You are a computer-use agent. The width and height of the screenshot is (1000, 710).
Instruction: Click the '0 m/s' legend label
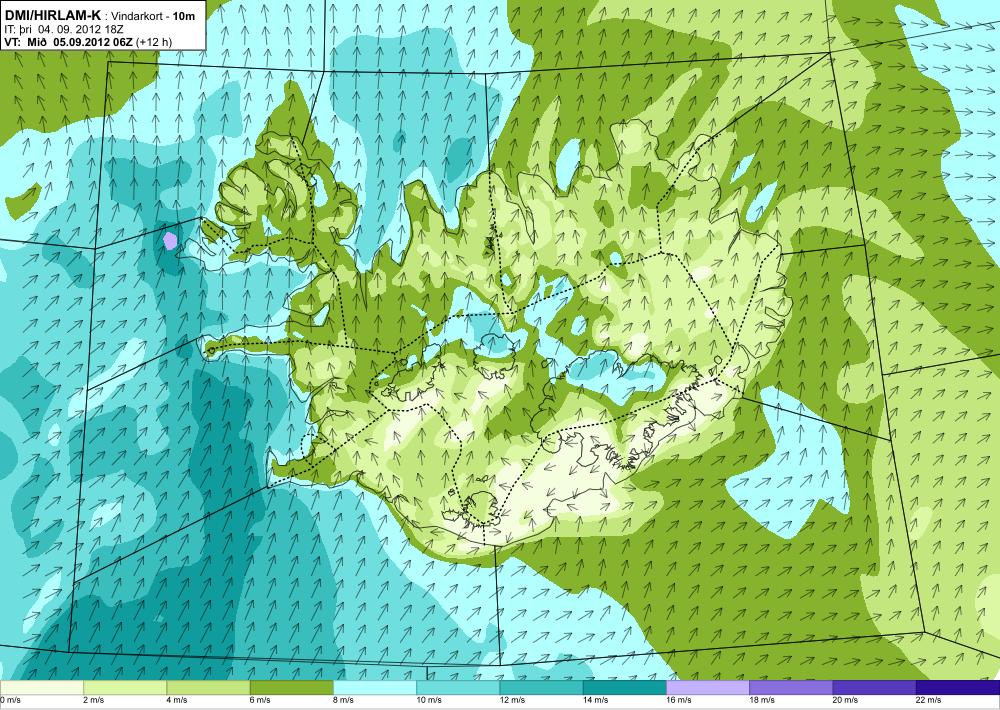(x=11, y=700)
